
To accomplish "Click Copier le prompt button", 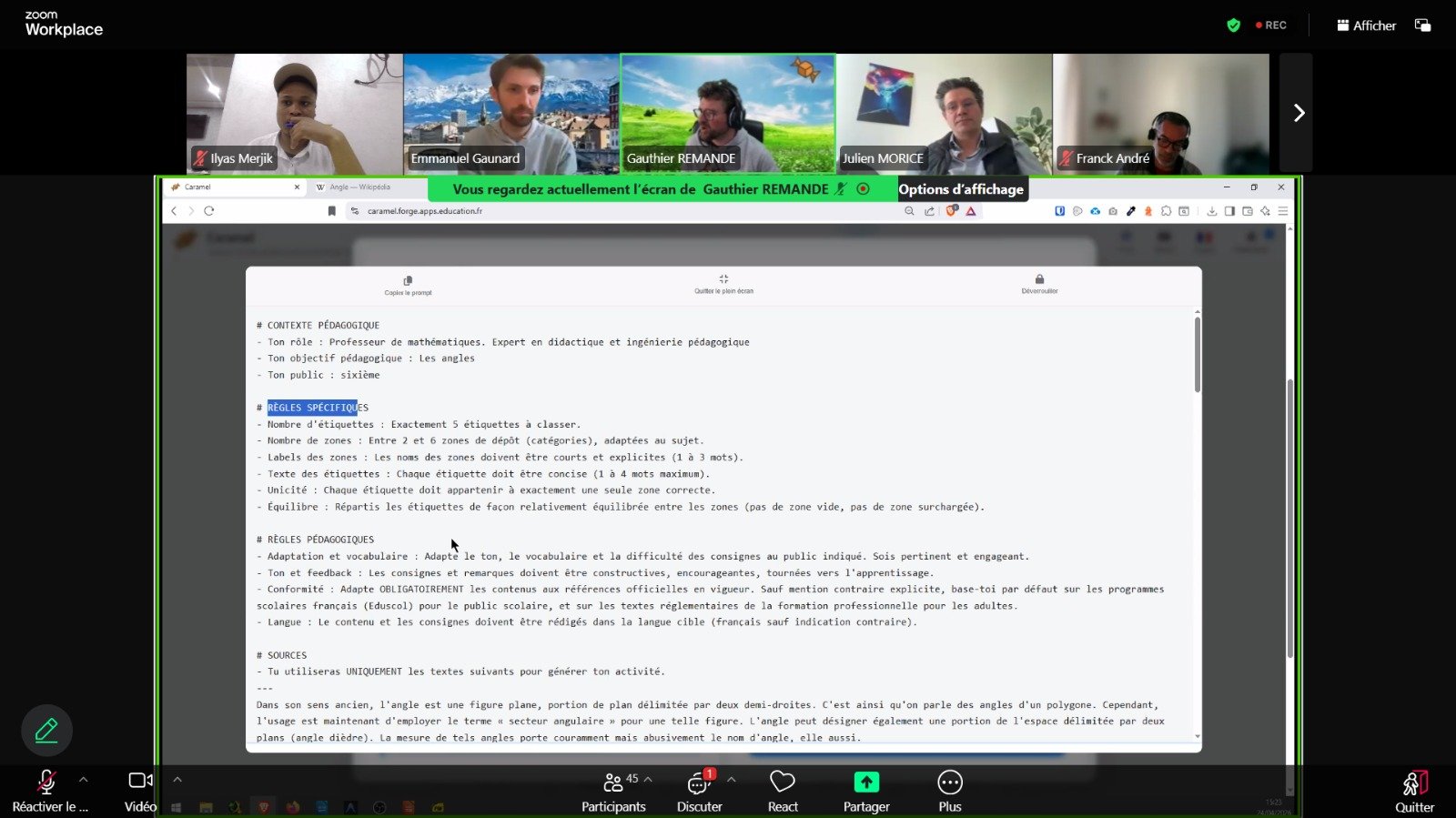I will [408, 286].
